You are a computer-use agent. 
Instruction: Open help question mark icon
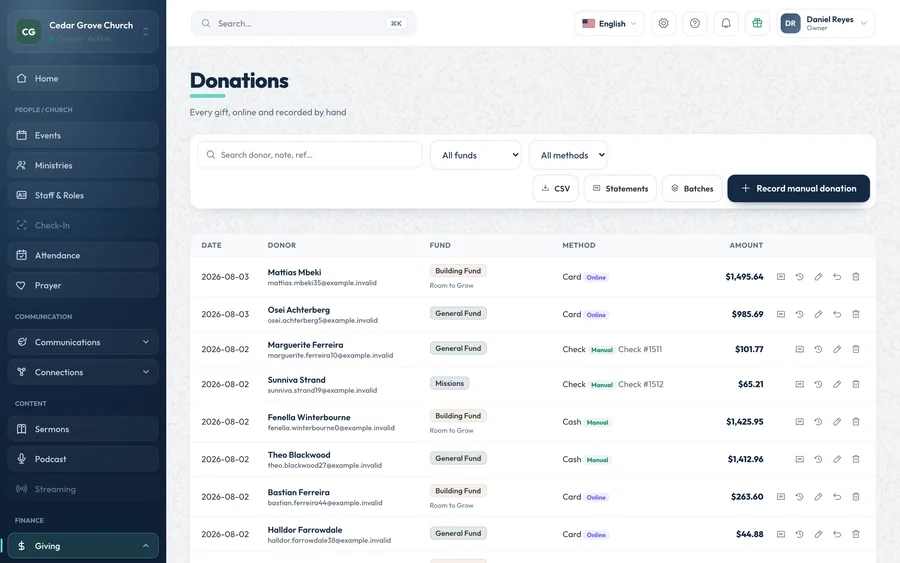pyautogui.click(x=695, y=24)
